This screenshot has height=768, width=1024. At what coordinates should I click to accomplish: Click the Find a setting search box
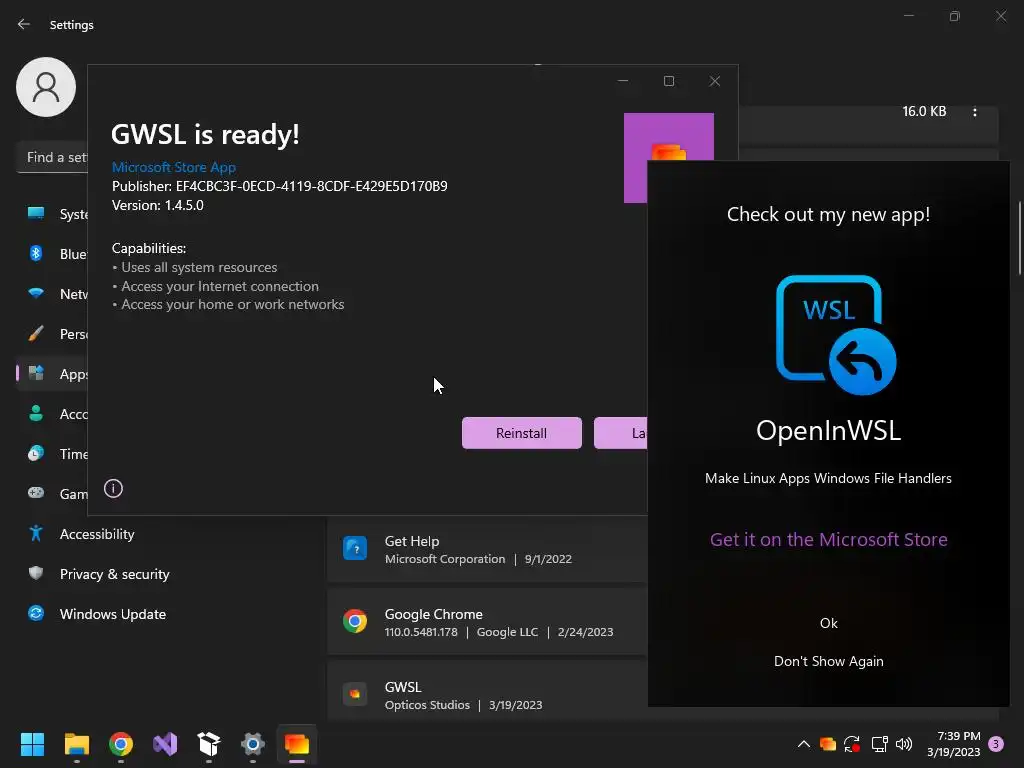click(x=52, y=157)
